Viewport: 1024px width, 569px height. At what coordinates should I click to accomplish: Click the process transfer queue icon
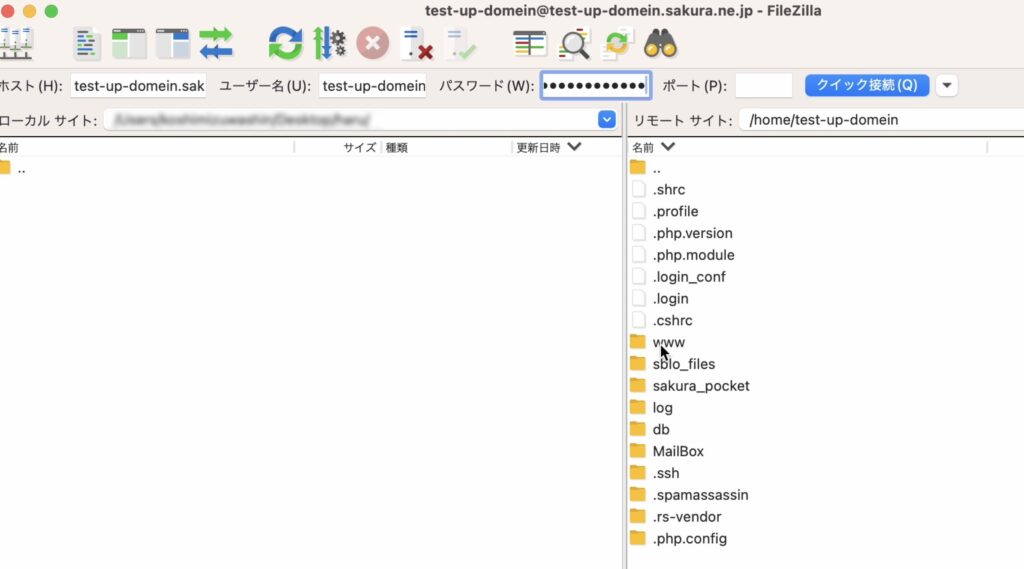(329, 43)
